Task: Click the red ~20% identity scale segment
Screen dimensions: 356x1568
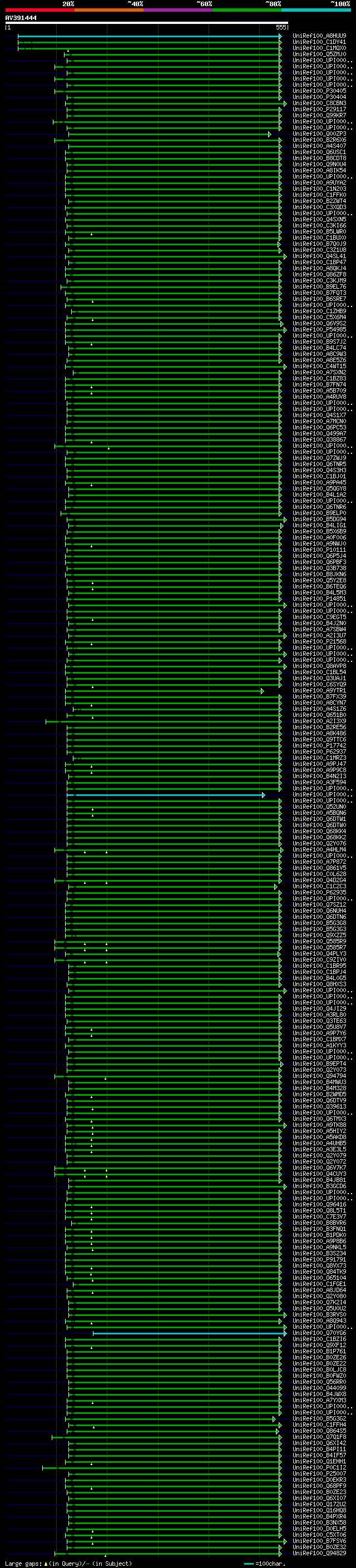Action: (39, 11)
